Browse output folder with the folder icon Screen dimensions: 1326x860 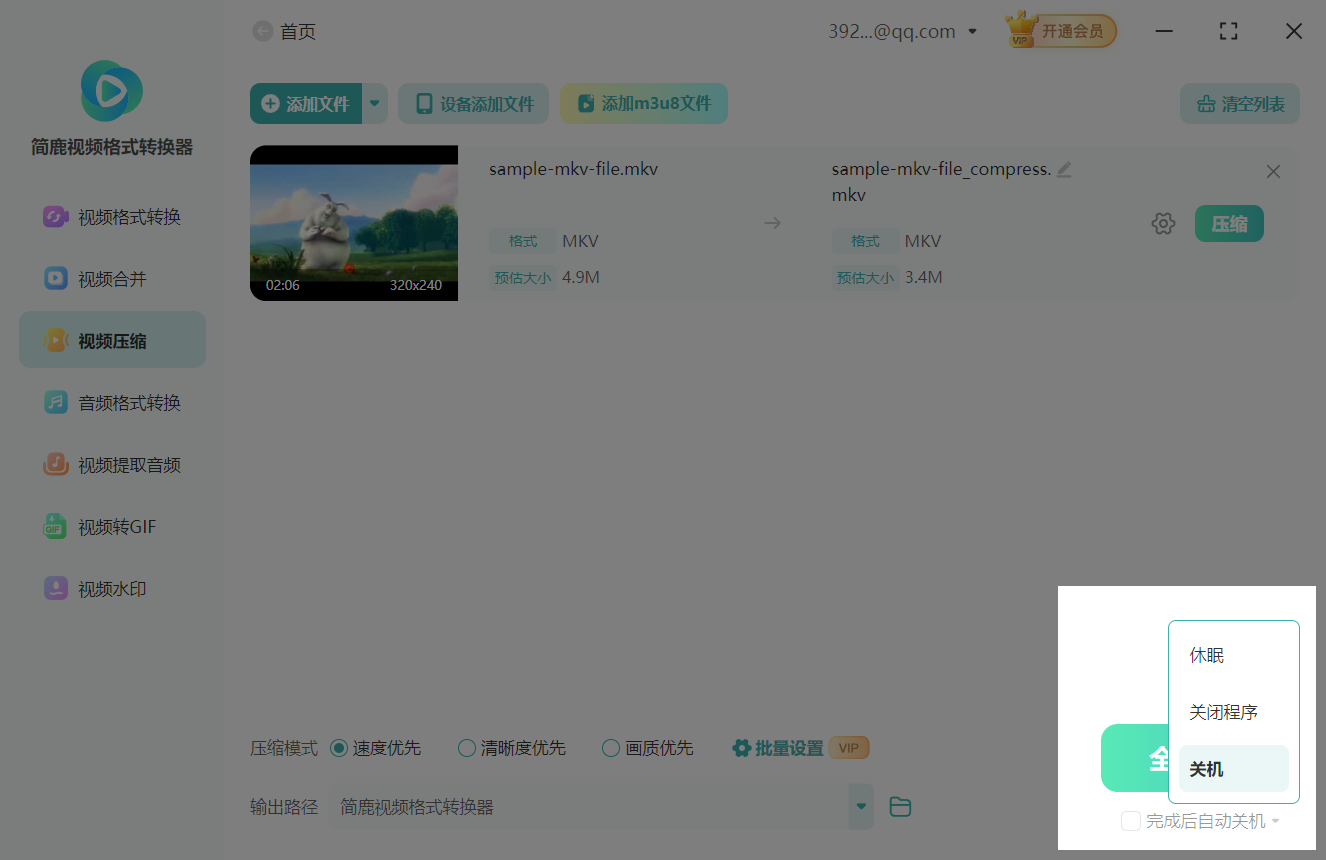pos(899,806)
